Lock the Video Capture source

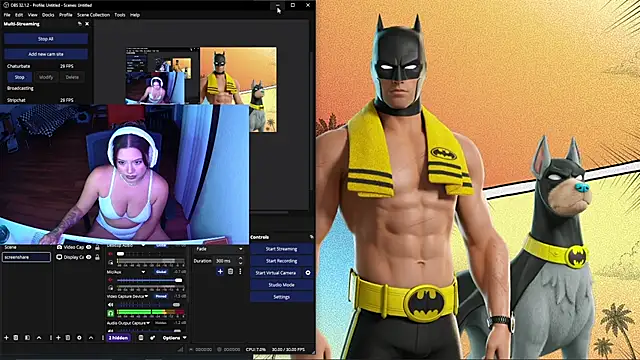(97, 247)
